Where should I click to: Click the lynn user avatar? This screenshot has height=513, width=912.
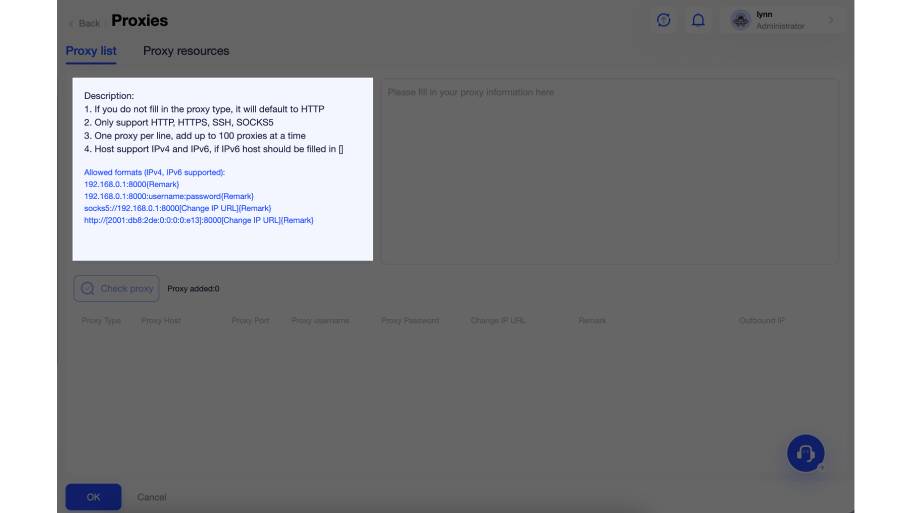740,20
